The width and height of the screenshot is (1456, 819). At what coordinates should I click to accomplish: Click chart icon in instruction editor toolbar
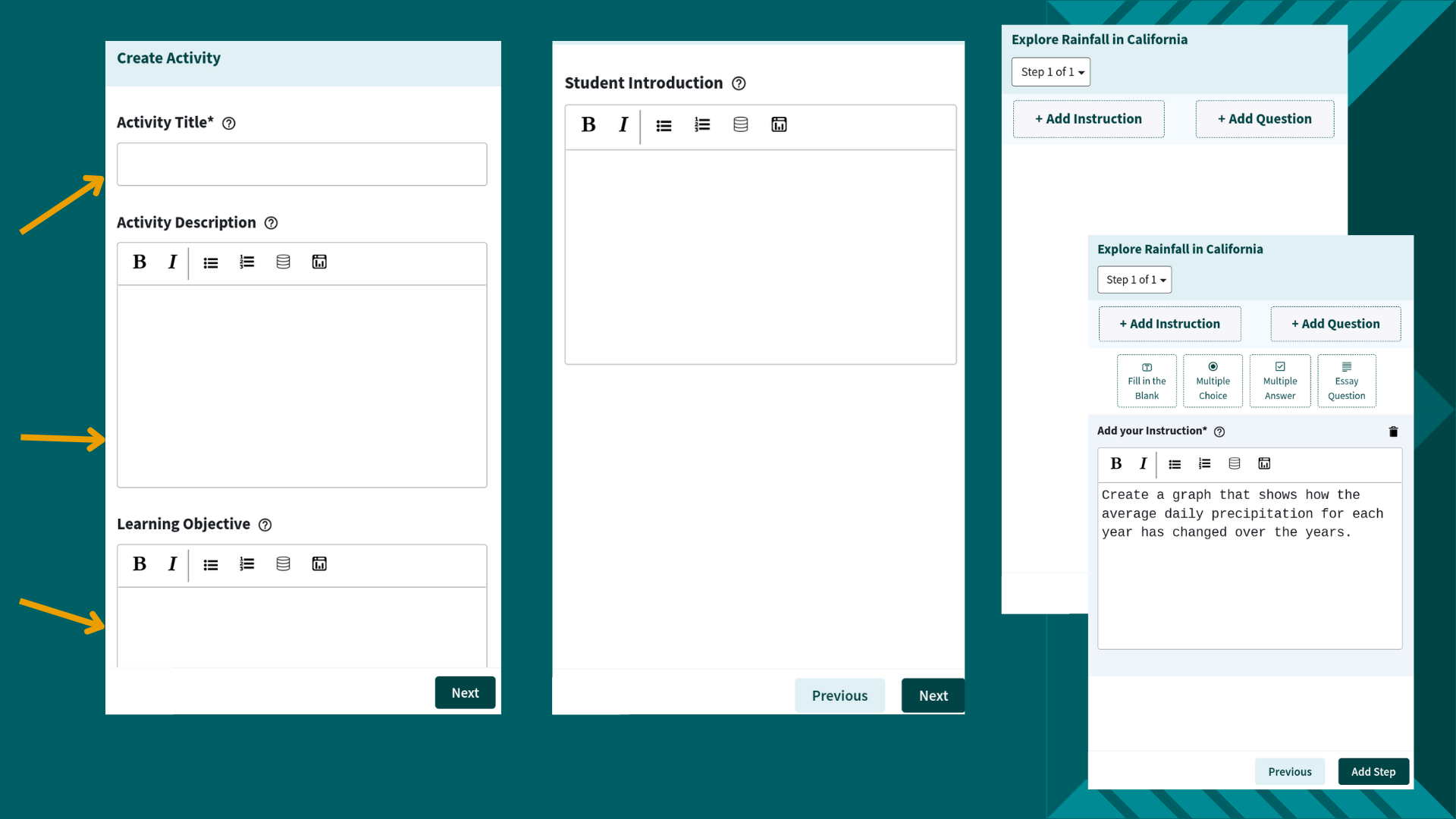1264,464
